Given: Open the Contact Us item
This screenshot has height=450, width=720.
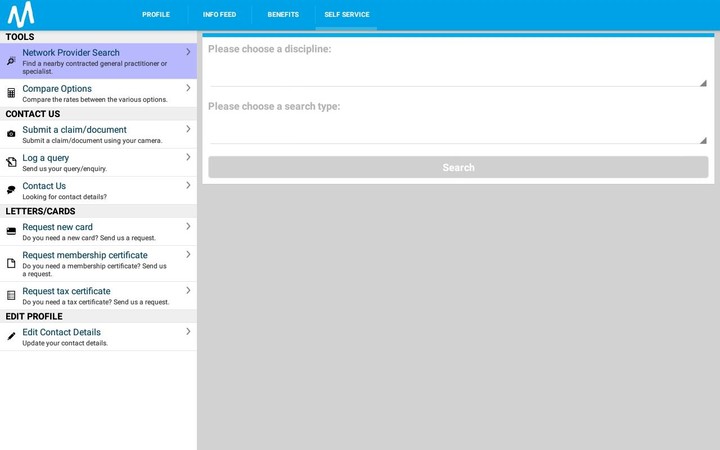Looking at the screenshot, I should pyautogui.click(x=98, y=190).
